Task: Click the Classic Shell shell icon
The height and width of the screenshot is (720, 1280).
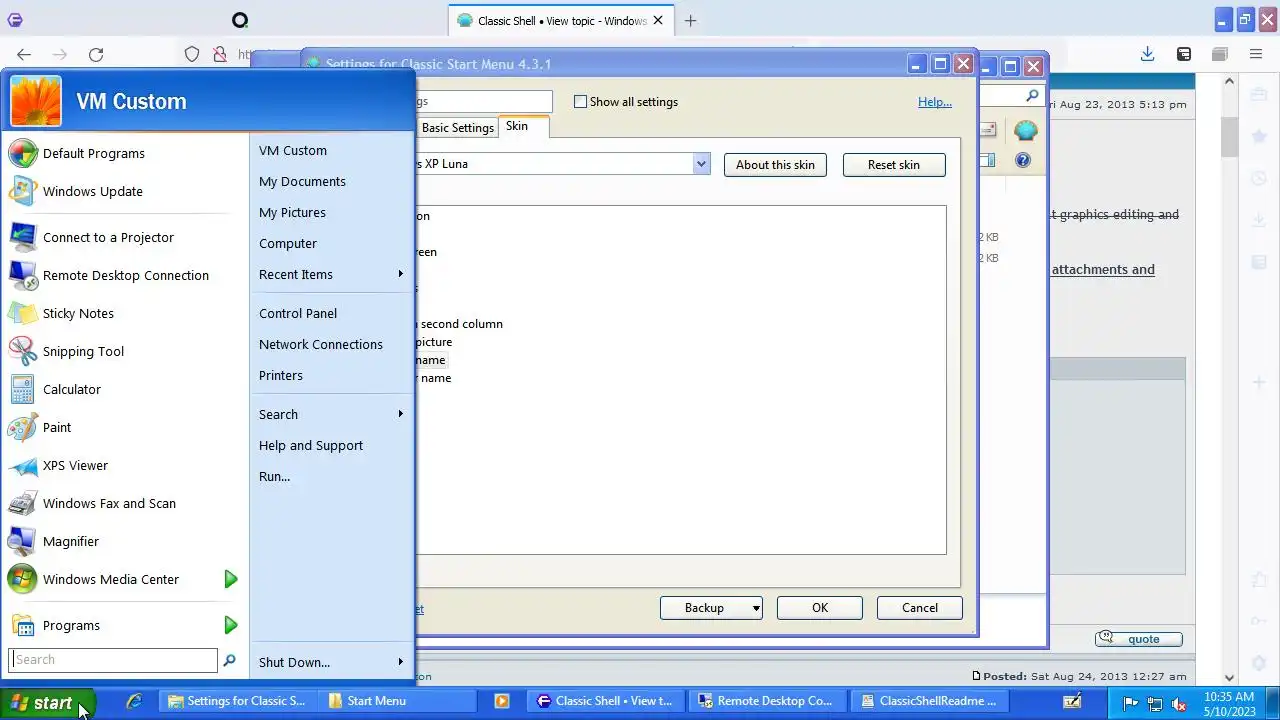Action: 1025,131
